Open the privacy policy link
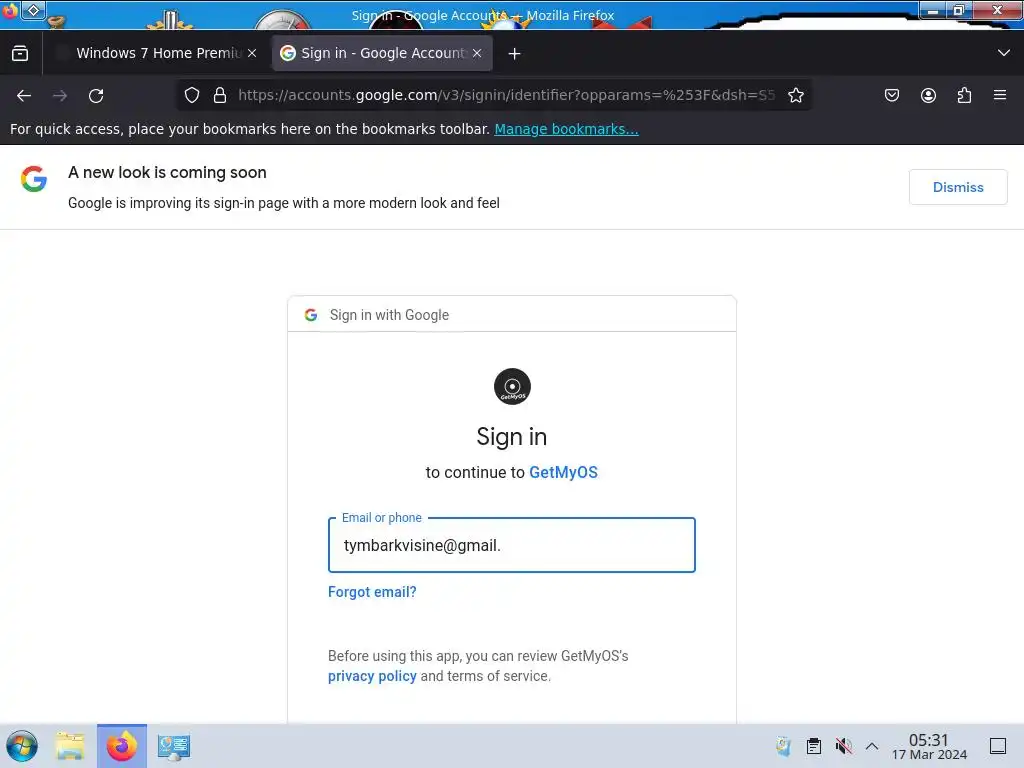The width and height of the screenshot is (1024, 768). click(x=372, y=676)
